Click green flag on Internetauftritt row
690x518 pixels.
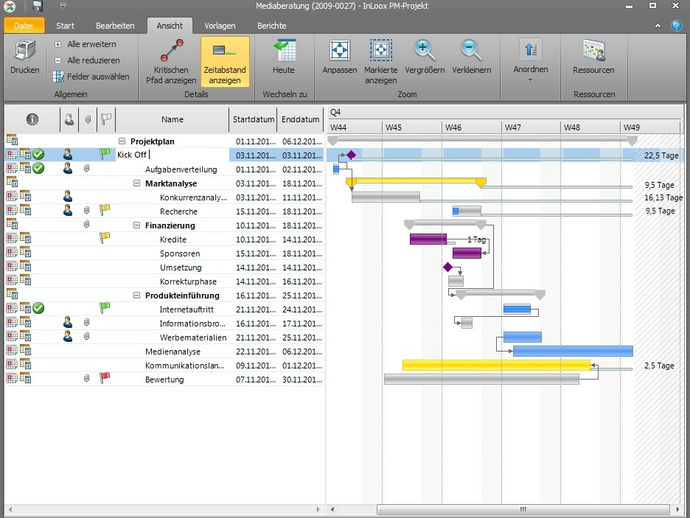[x=105, y=308]
